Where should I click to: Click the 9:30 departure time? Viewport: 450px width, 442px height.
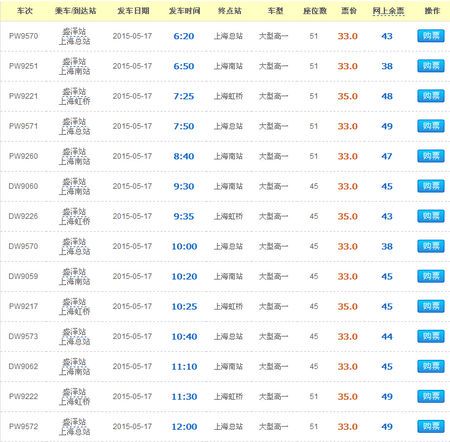point(184,186)
